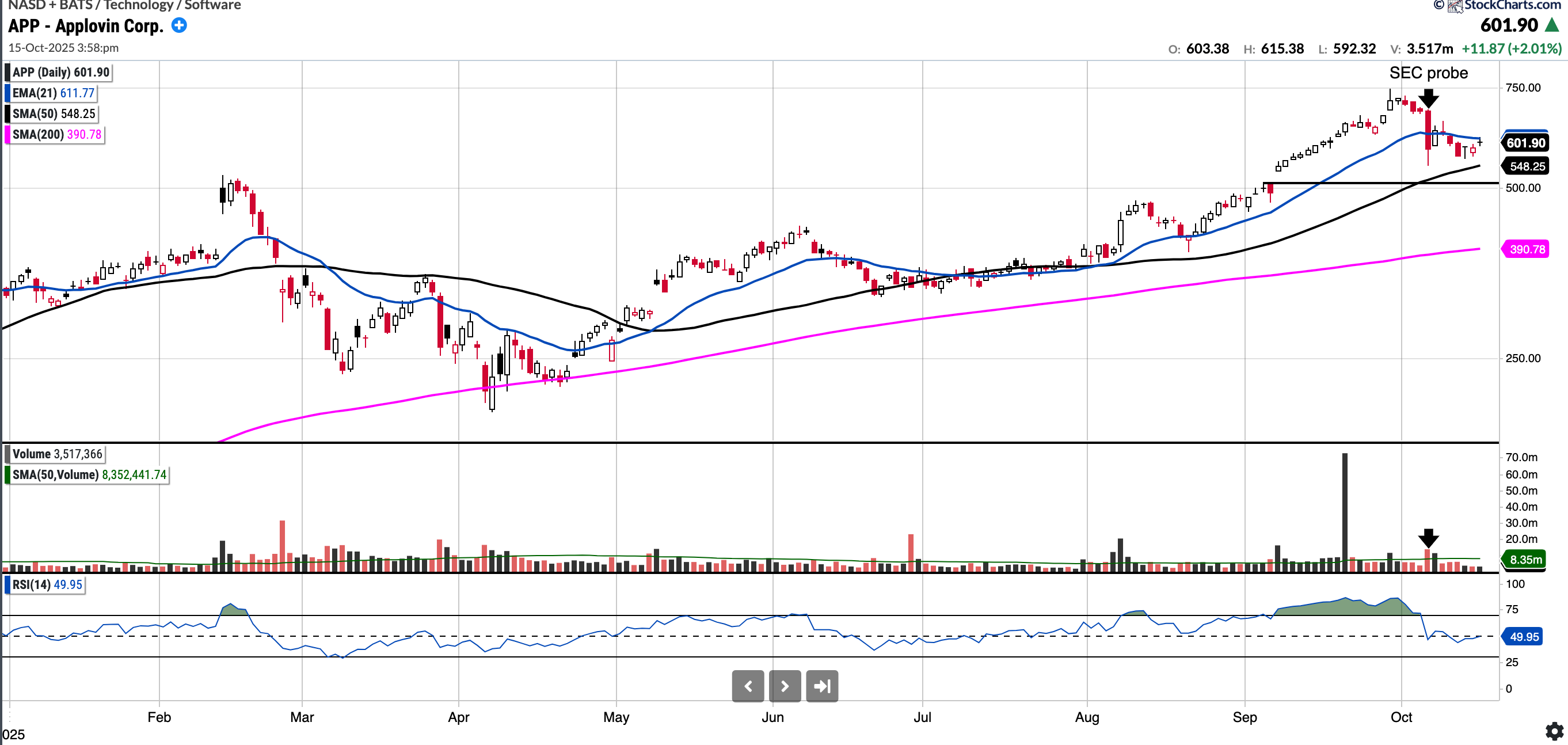Click the previous period left arrow button
1568x745 pixels.
click(748, 687)
